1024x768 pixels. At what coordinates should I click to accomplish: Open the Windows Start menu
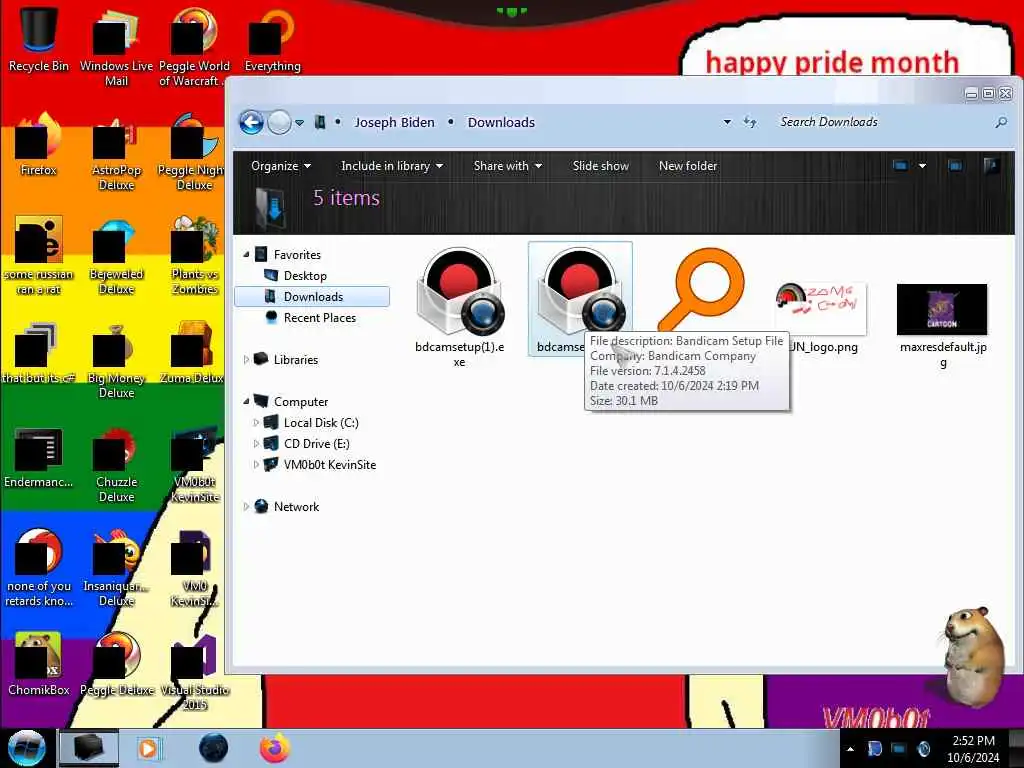coord(26,748)
